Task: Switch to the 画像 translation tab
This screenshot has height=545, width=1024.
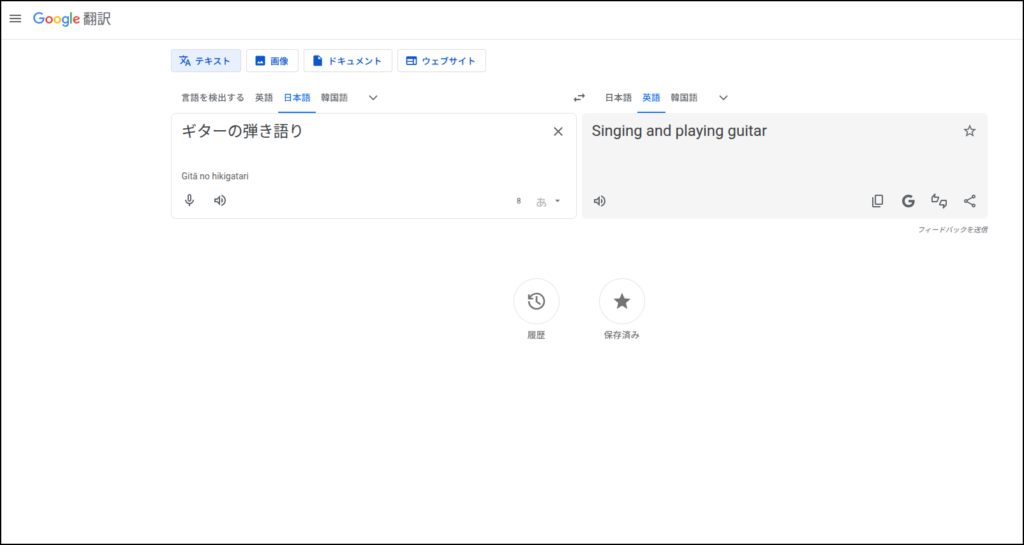Action: pyautogui.click(x=272, y=61)
